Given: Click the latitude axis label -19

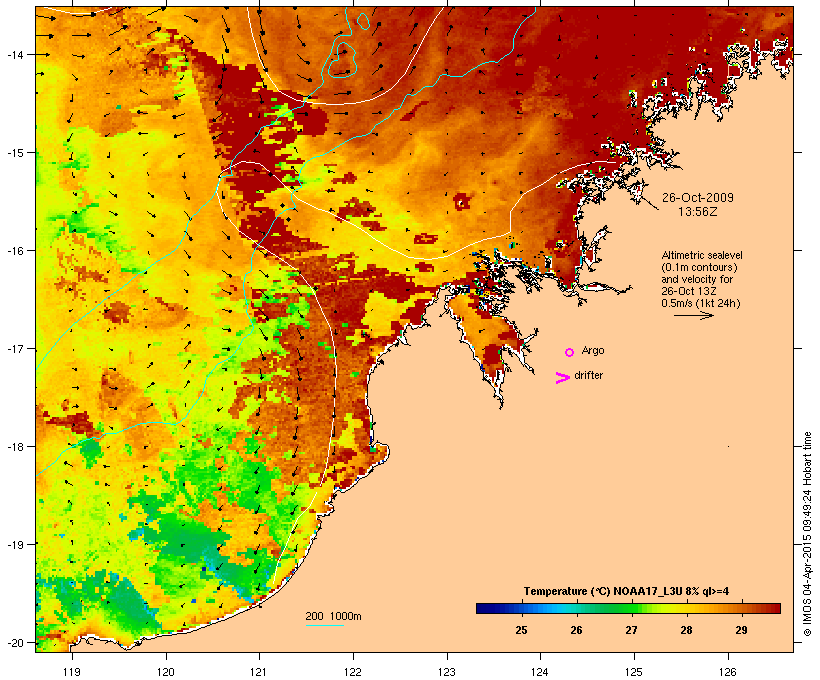Looking at the screenshot, I should click(x=15, y=545).
